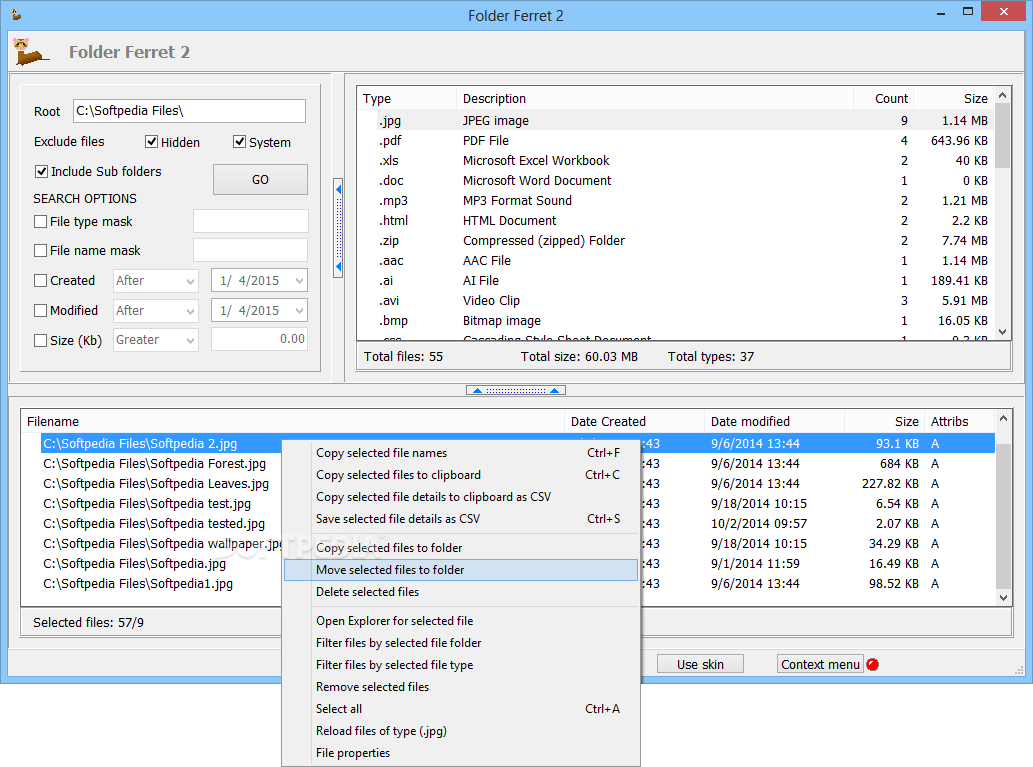Choose Copy selected file details as CSV
The height and width of the screenshot is (767, 1033).
(461, 497)
